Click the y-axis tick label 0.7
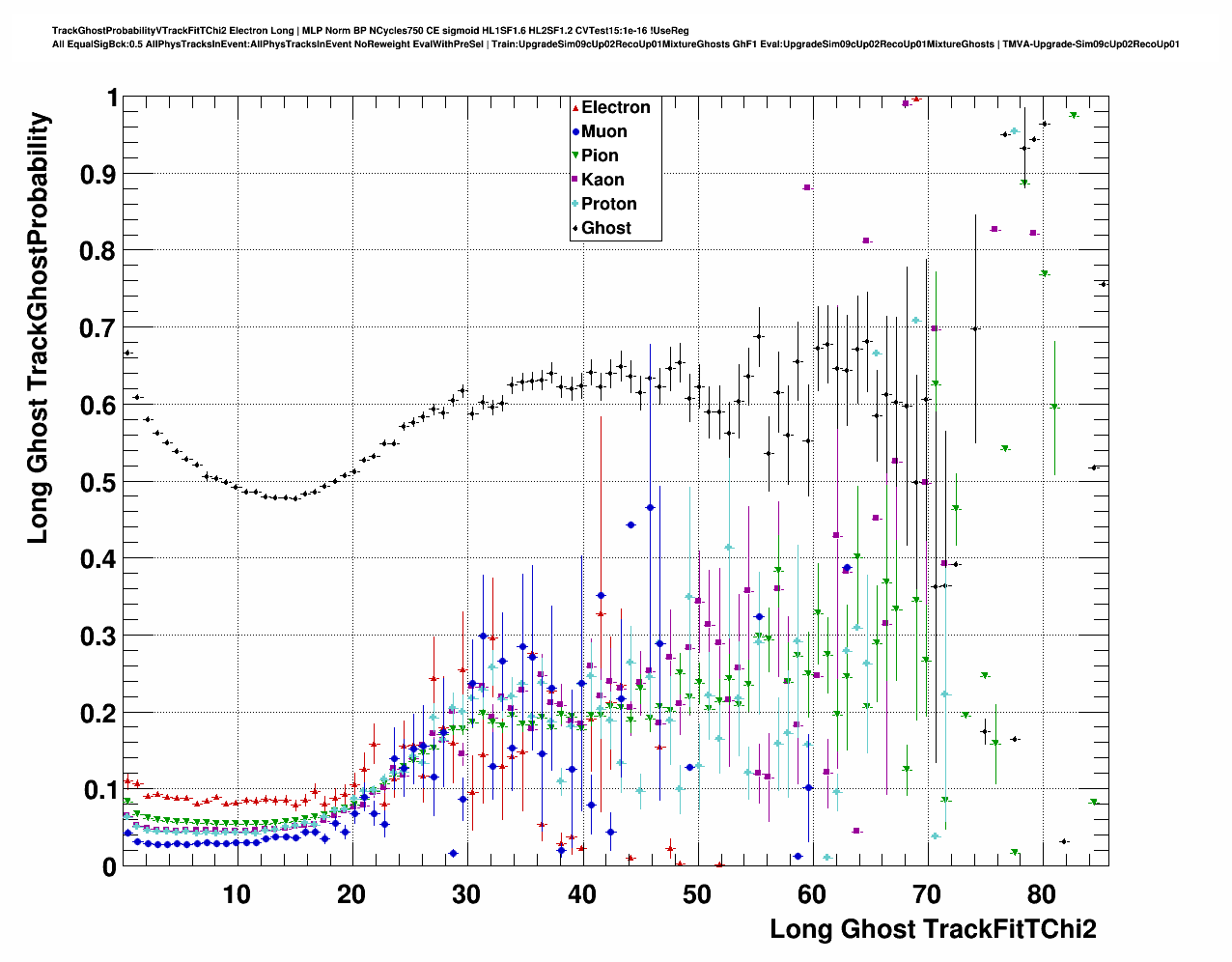This screenshot has width=1232, height=962. 98,328
